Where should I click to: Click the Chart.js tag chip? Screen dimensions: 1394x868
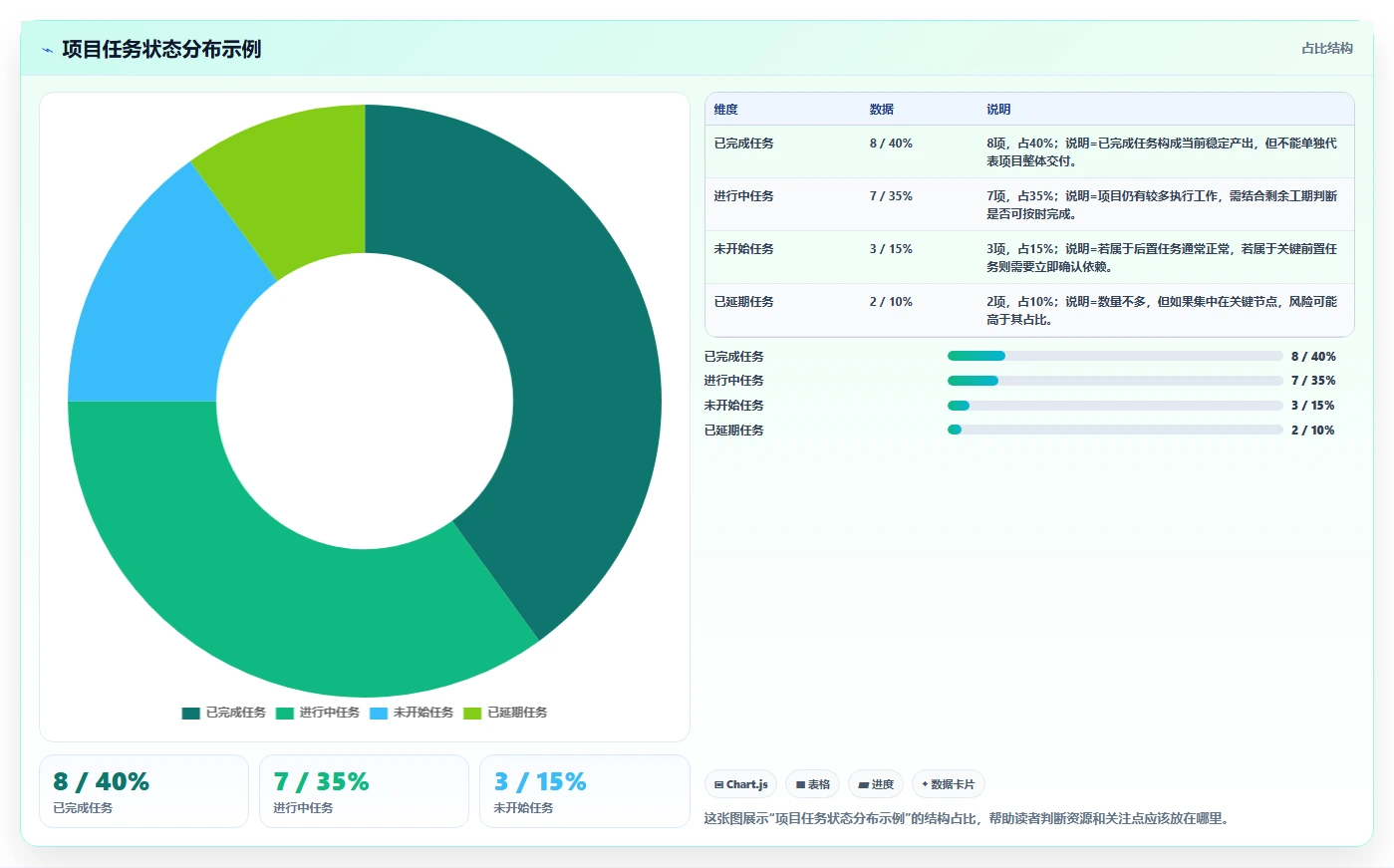coord(740,784)
